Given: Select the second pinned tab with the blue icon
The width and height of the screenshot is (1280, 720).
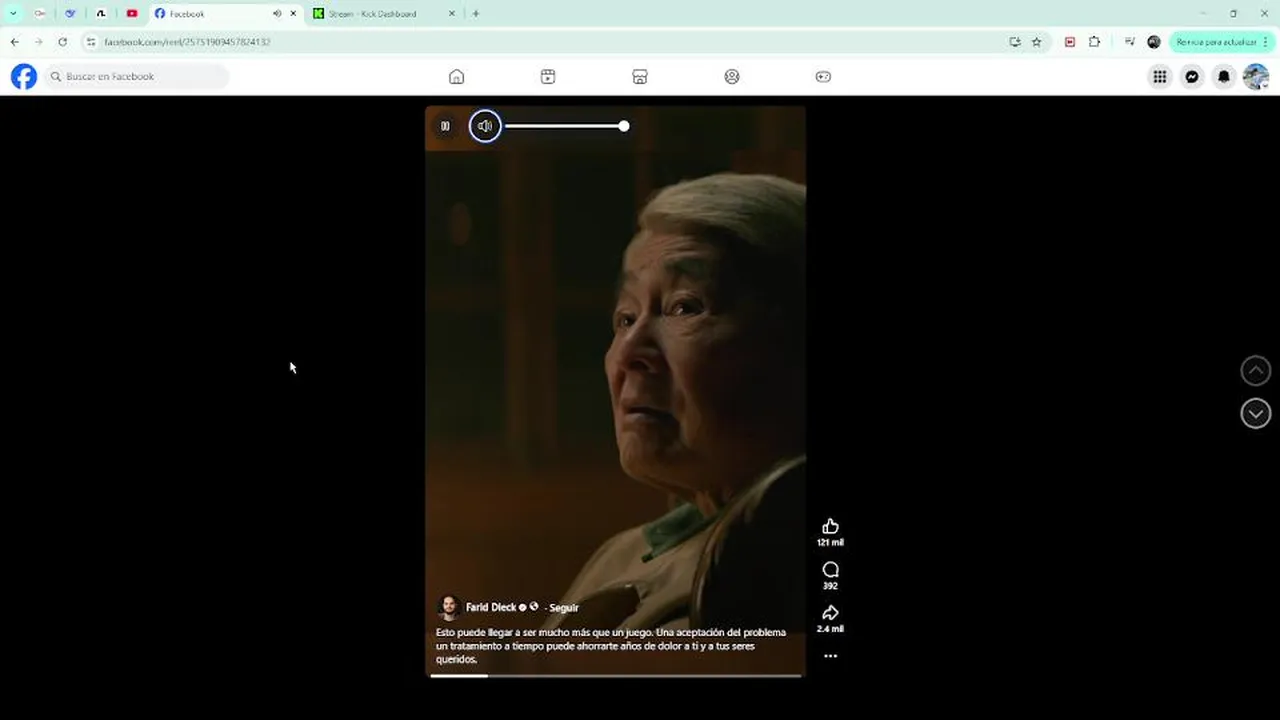Looking at the screenshot, I should (x=70, y=14).
